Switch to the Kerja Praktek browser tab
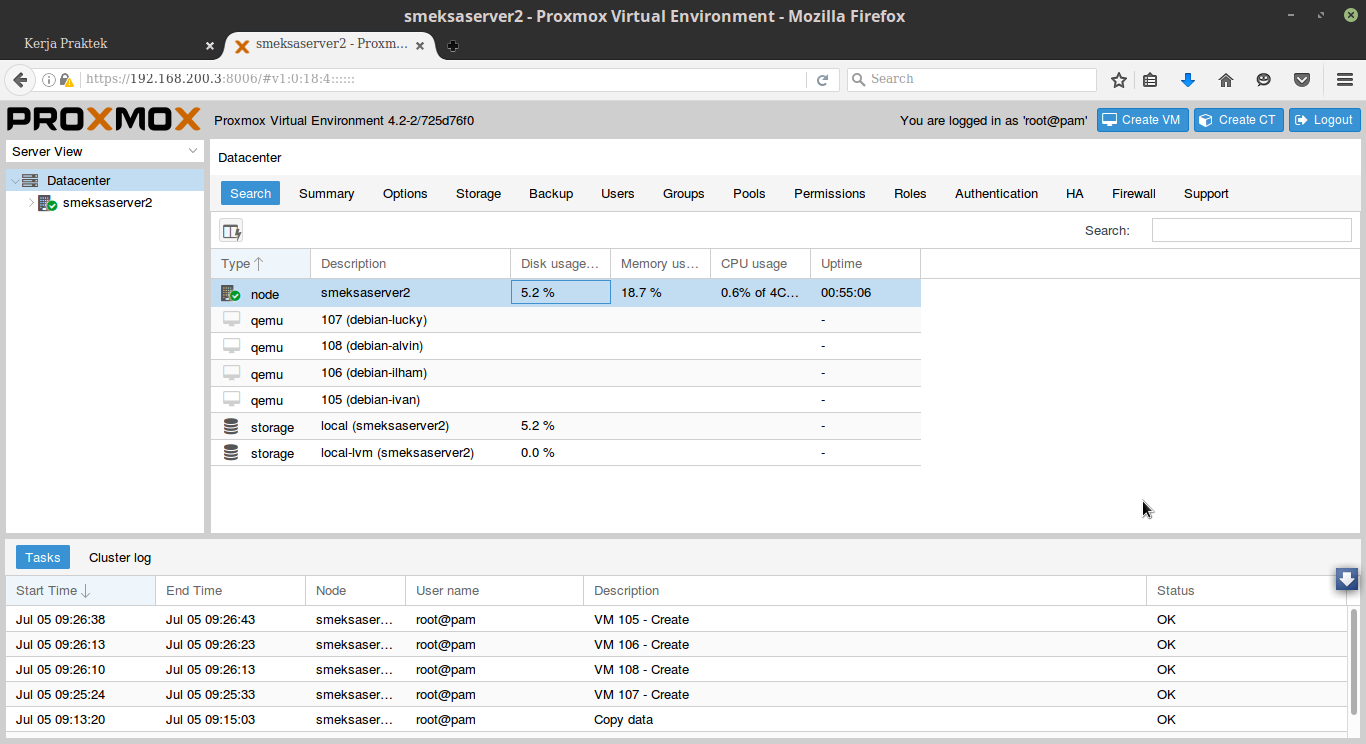This screenshot has width=1366, height=744. pos(110,44)
